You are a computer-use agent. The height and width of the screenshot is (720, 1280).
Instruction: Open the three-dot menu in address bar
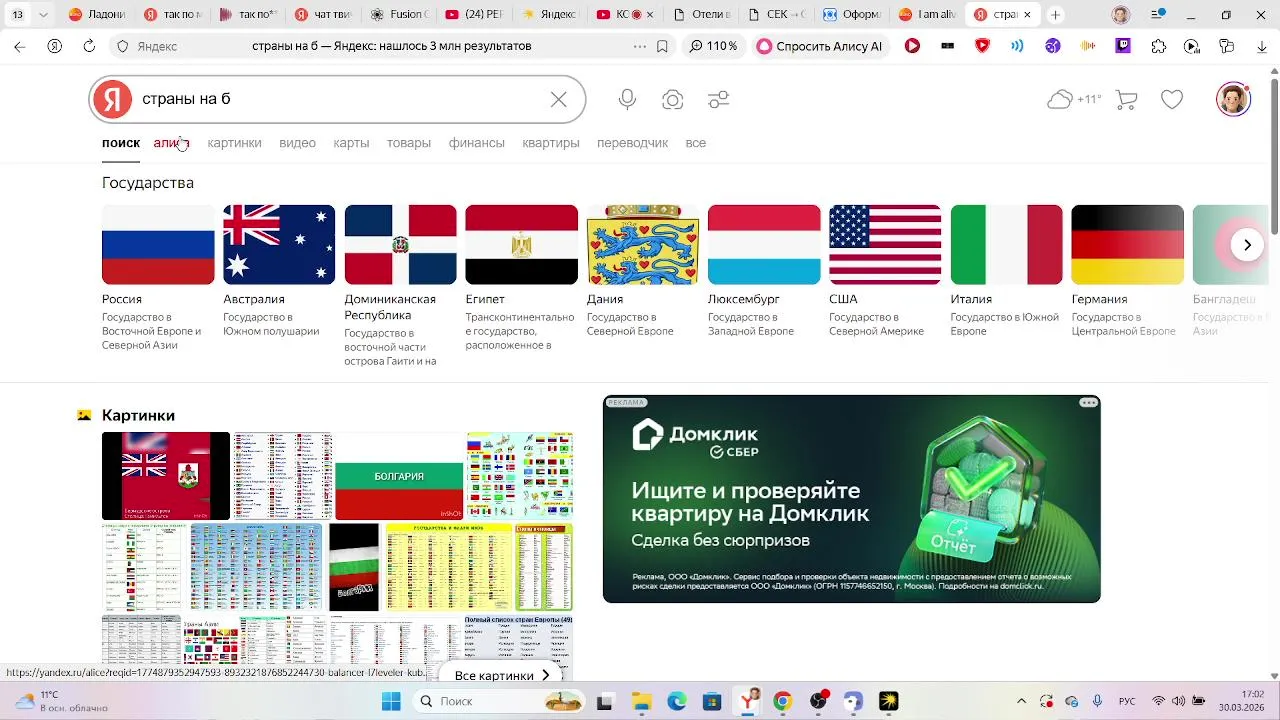[640, 46]
